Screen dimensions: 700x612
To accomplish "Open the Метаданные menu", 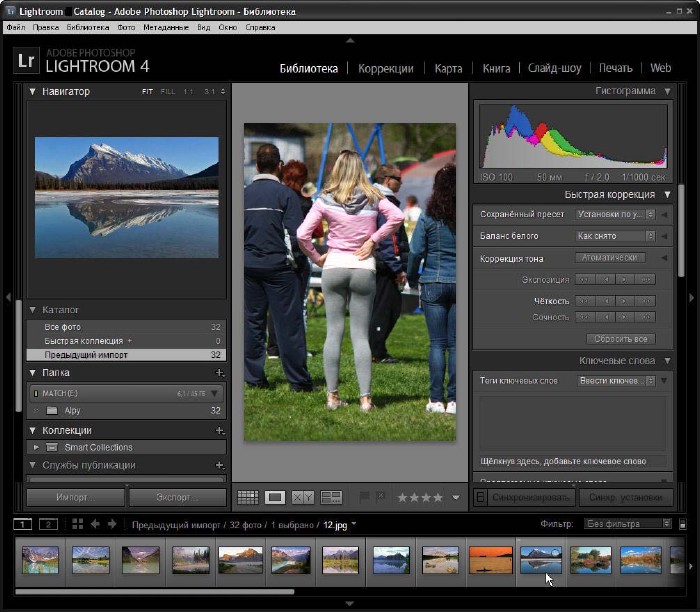I will 164,27.
